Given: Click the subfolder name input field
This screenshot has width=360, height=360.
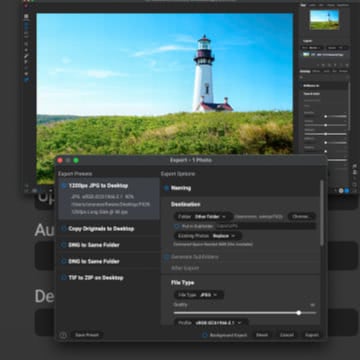Looking at the screenshot, I should [265, 226].
